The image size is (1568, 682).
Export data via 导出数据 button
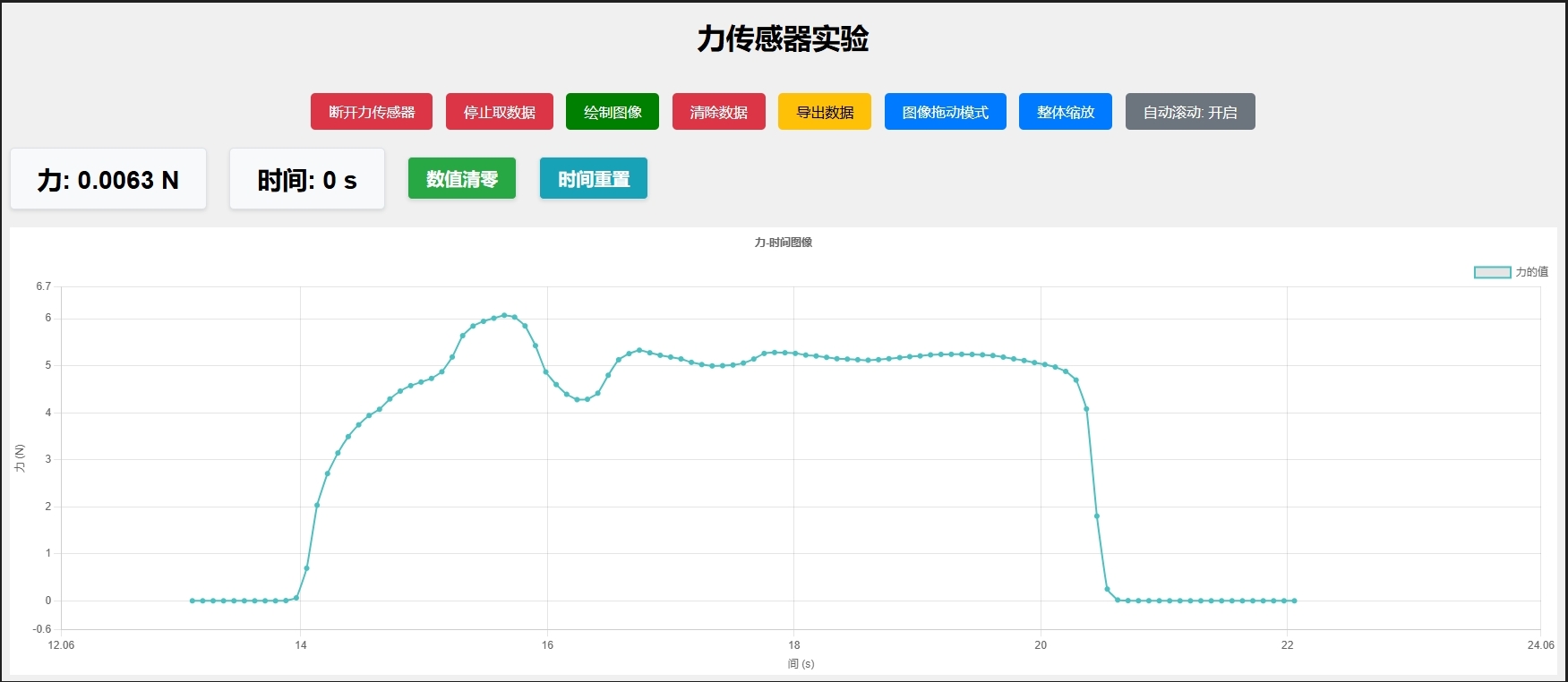(824, 112)
